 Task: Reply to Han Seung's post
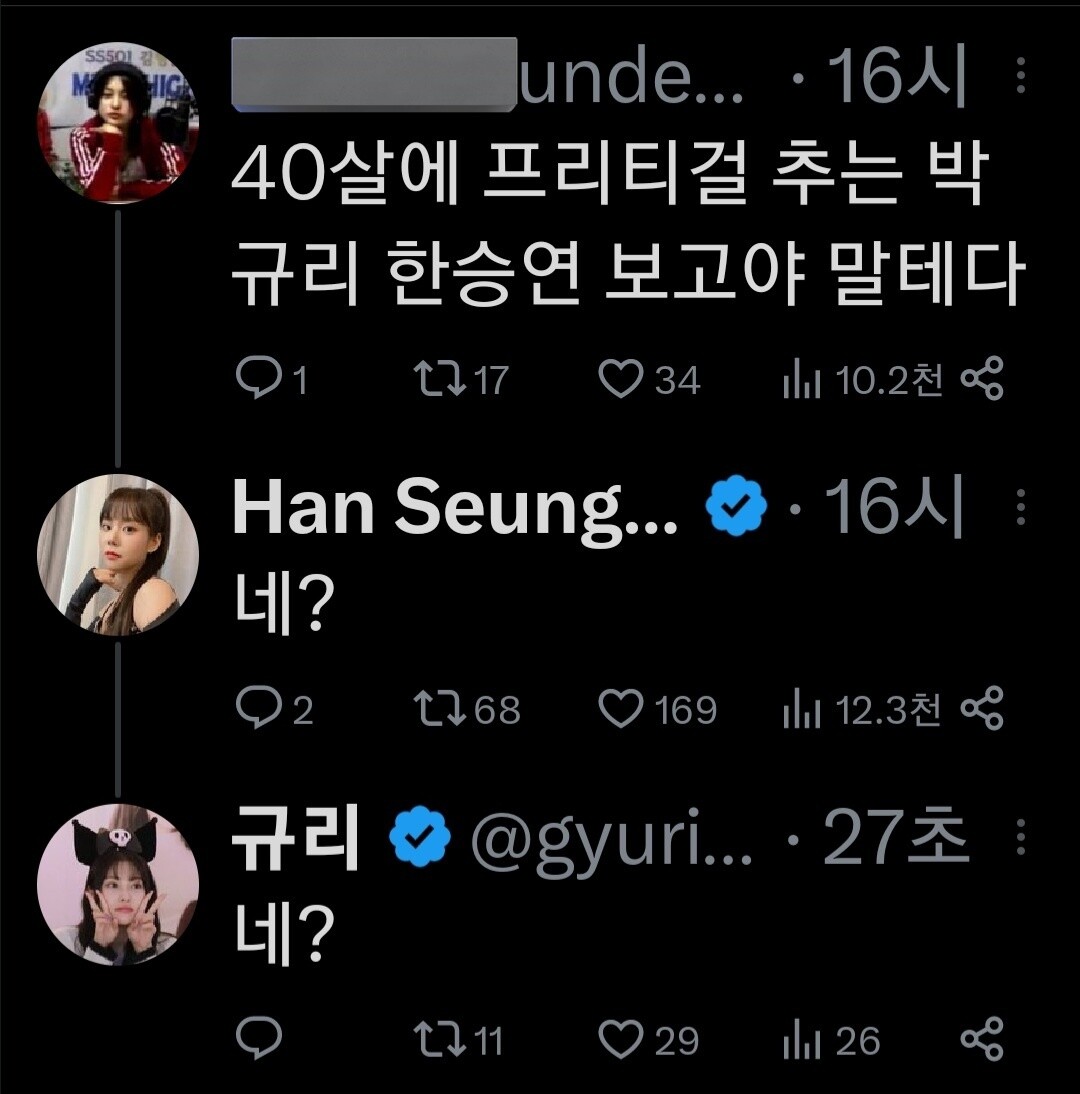click(258, 709)
